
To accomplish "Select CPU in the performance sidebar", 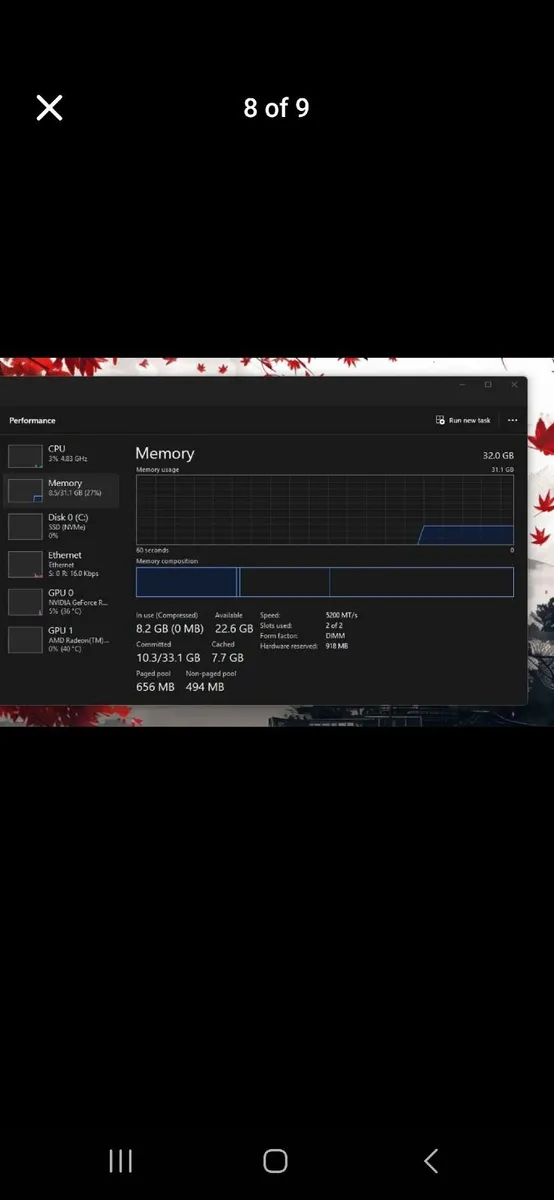I will pos(61,454).
